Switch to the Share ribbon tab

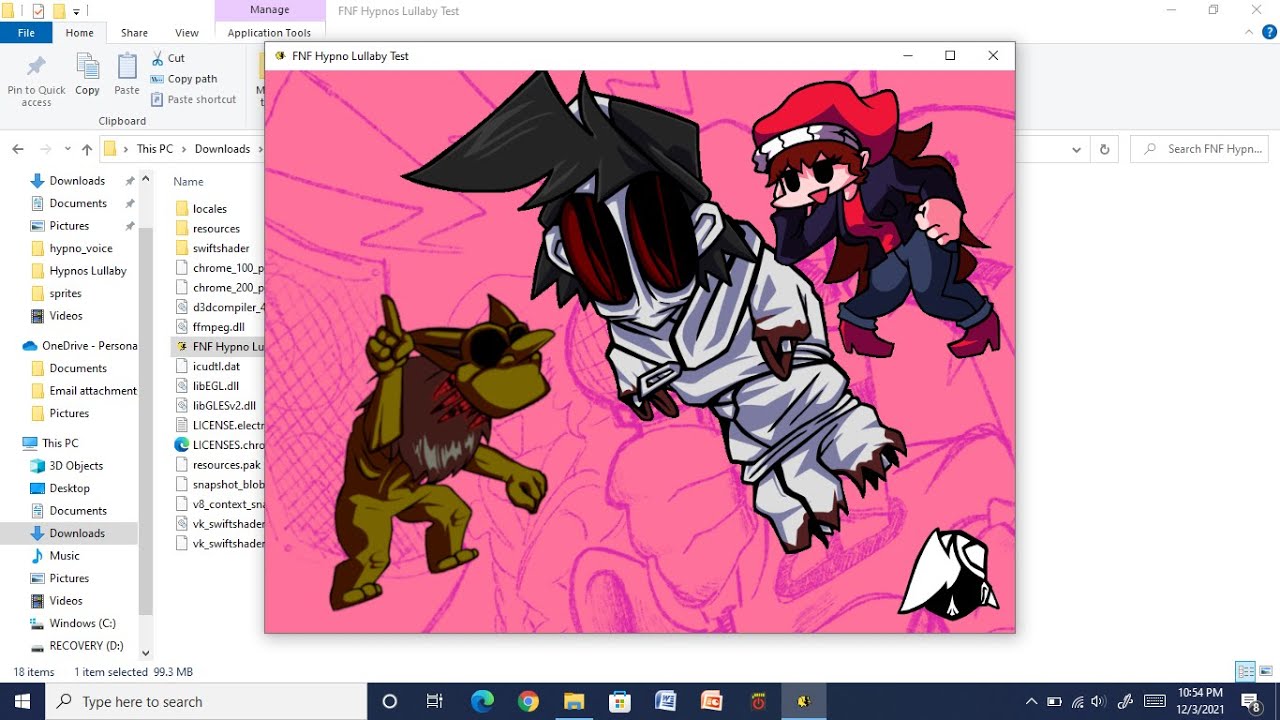[134, 33]
